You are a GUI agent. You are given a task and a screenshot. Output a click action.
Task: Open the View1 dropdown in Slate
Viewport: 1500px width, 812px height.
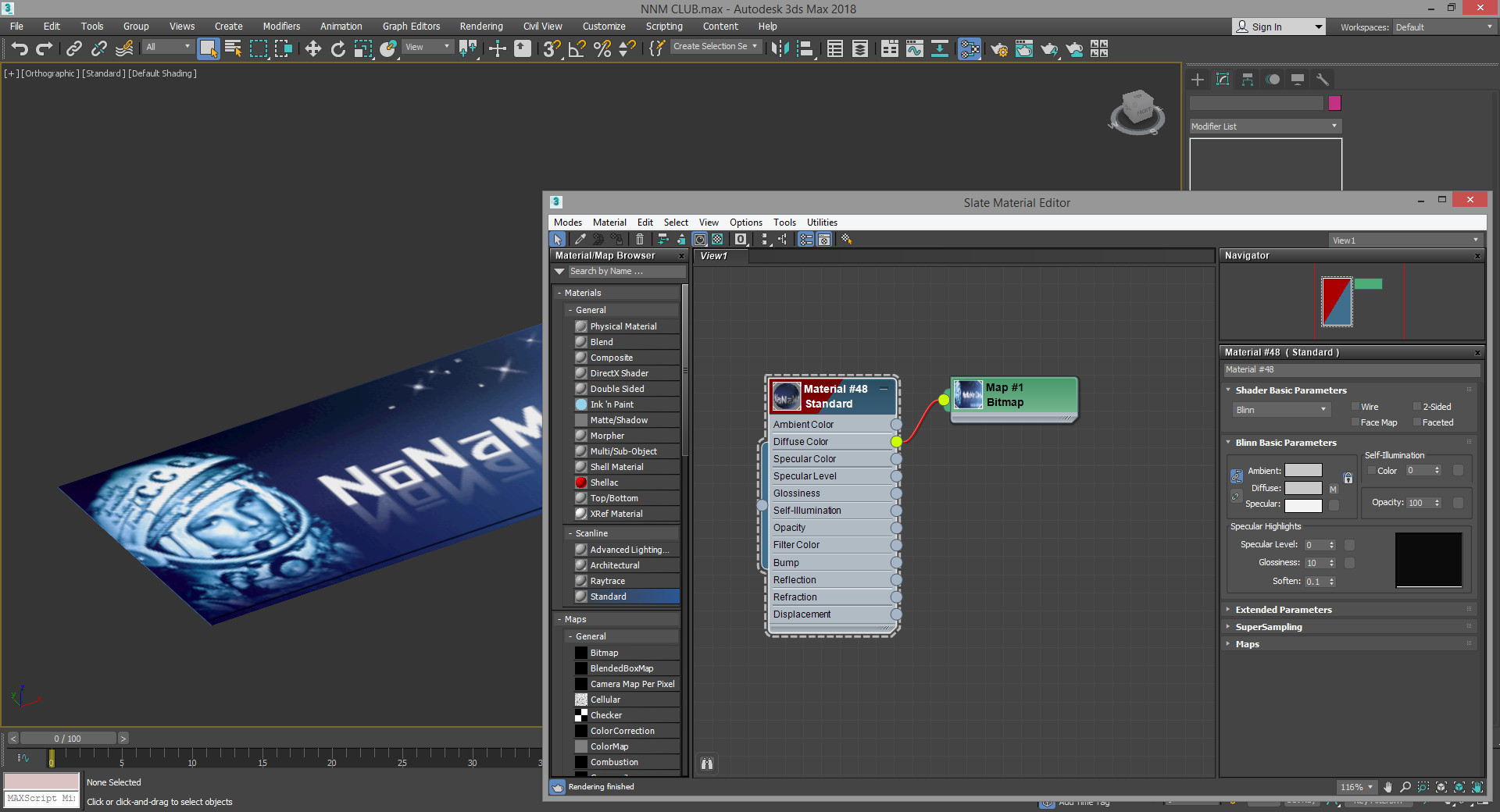coord(1405,240)
